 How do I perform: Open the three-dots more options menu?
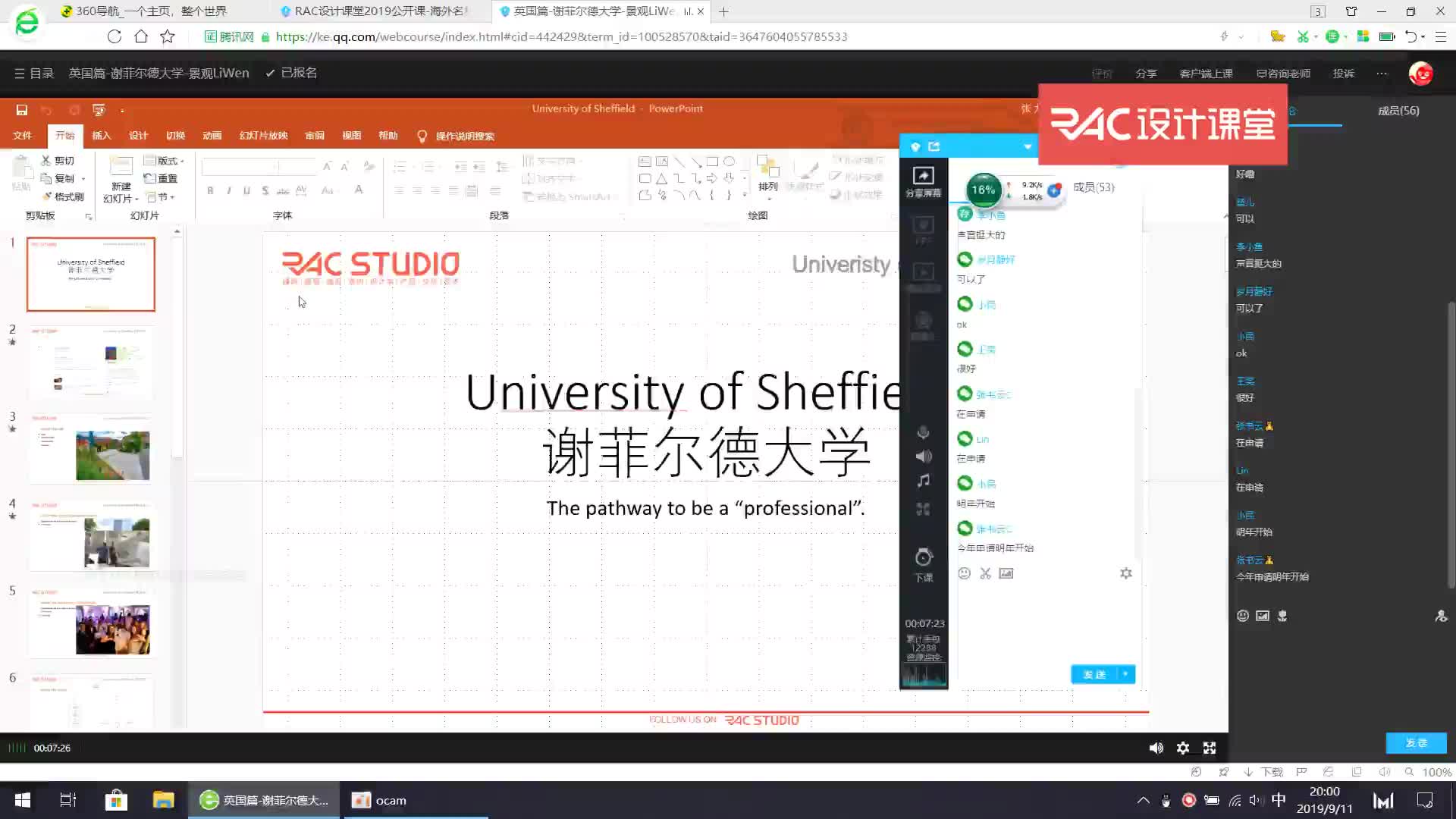click(x=1382, y=74)
